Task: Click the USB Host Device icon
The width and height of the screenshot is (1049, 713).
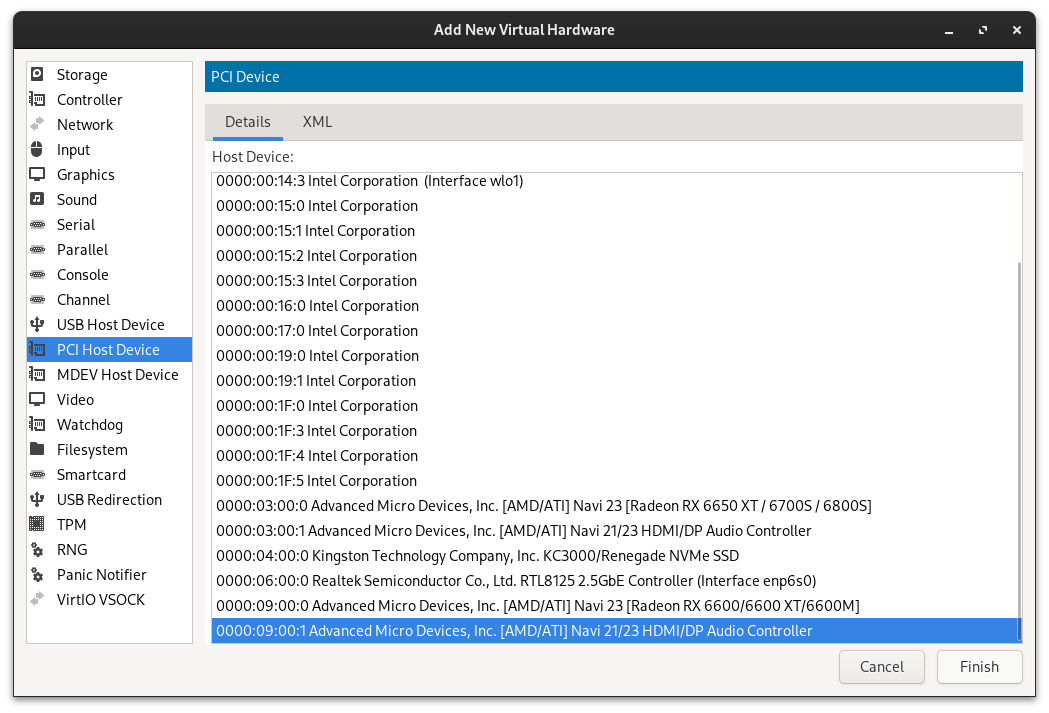Action: pyautogui.click(x=37, y=324)
